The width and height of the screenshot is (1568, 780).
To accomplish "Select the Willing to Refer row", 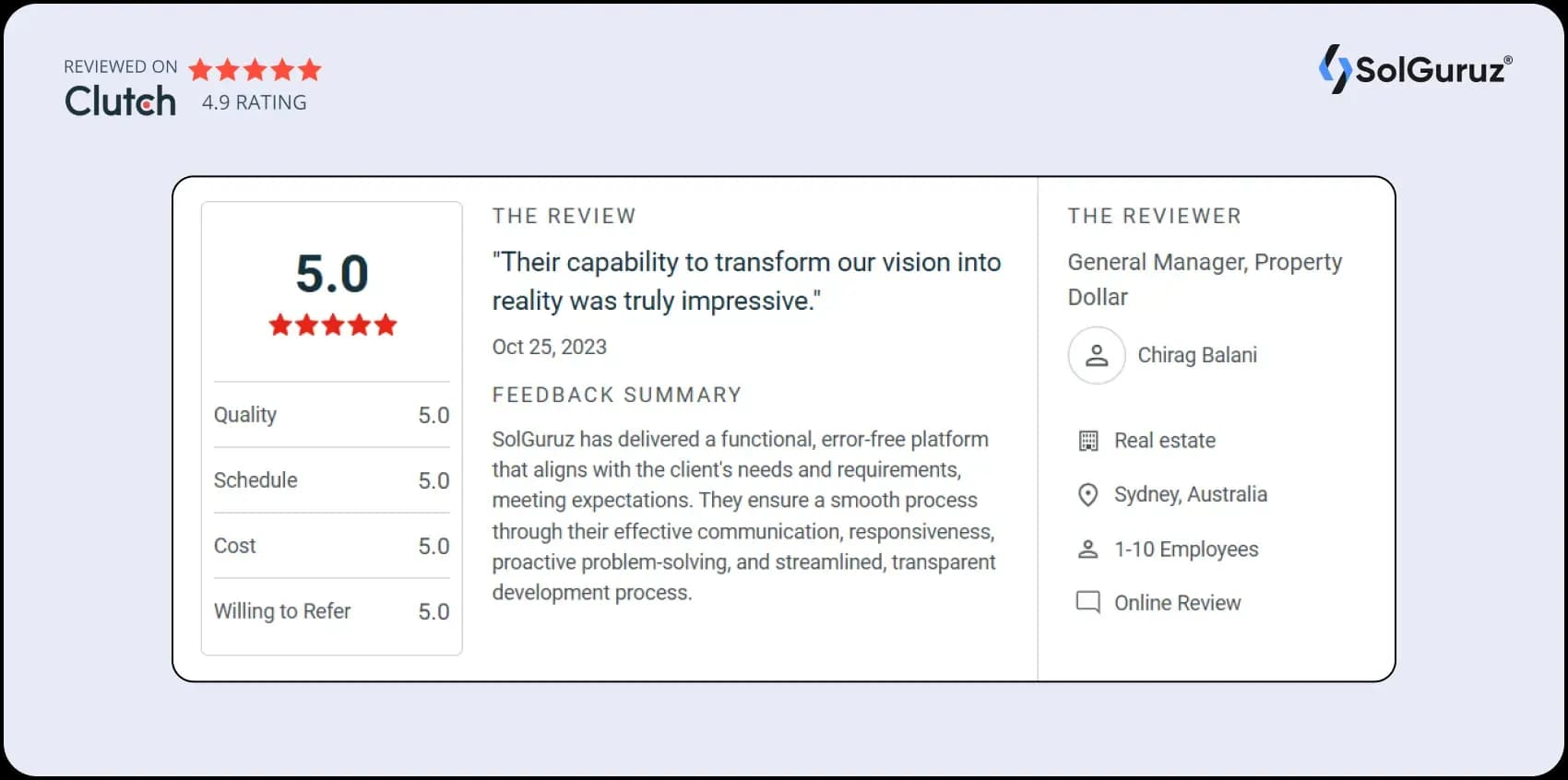I will tap(332, 611).
